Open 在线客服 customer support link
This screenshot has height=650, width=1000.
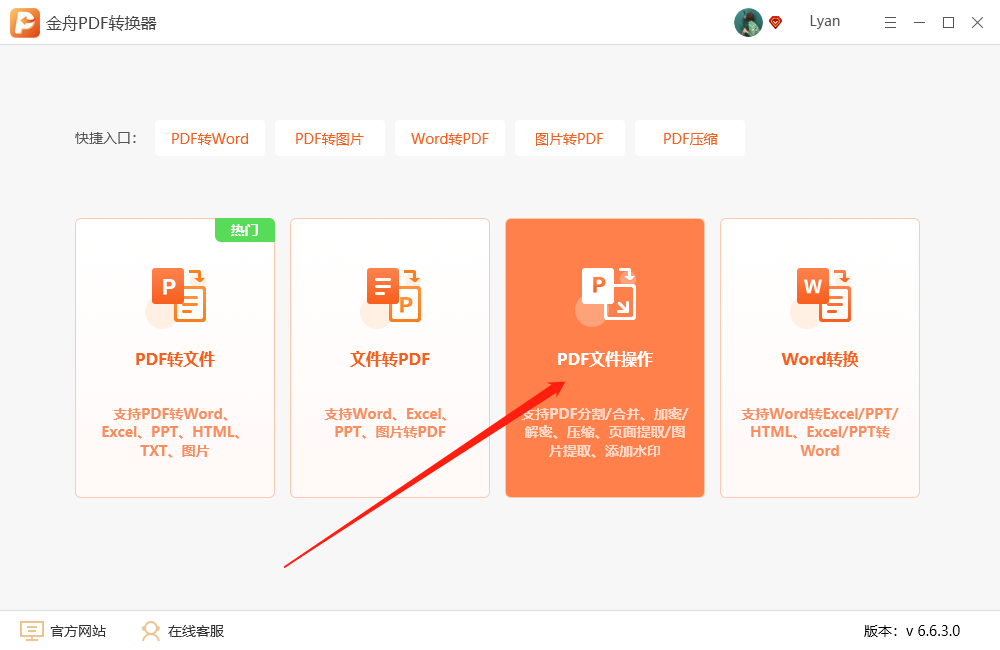pos(196,631)
